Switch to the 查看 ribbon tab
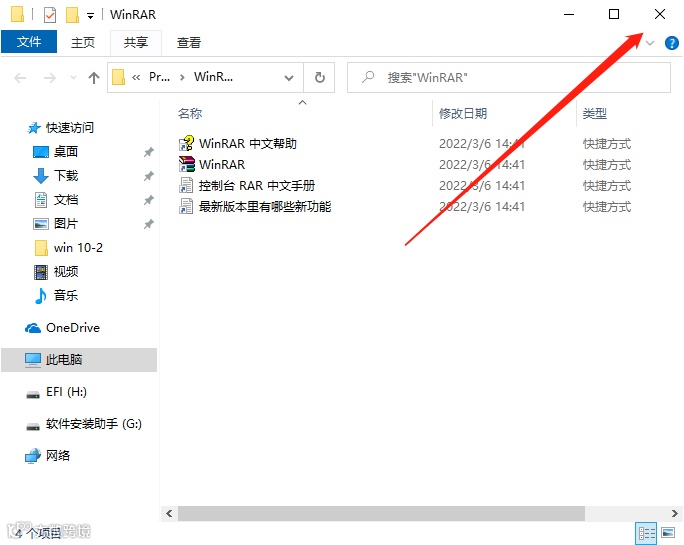Image resolution: width=684 pixels, height=545 pixels. (188, 42)
